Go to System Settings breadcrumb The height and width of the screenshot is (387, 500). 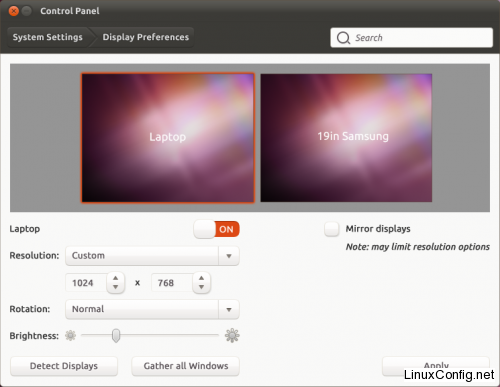(48, 37)
